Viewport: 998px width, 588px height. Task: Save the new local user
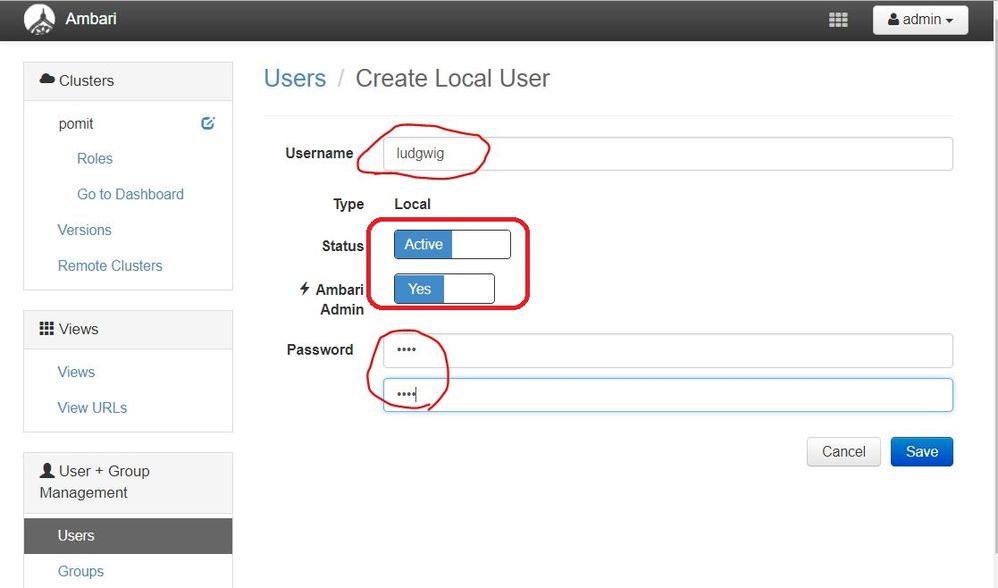tap(922, 452)
